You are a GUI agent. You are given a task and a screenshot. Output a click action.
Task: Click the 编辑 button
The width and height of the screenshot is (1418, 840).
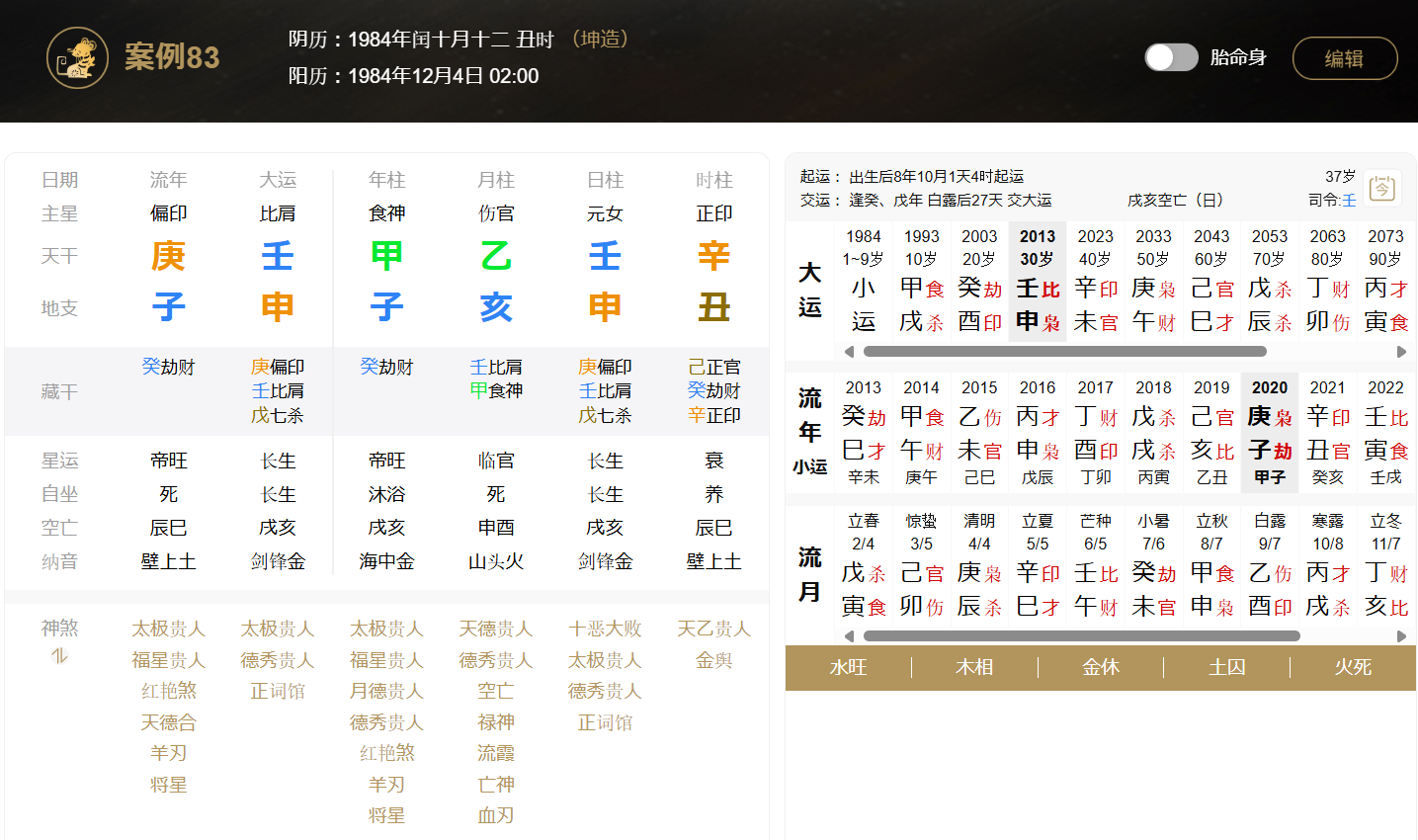pos(1345,58)
